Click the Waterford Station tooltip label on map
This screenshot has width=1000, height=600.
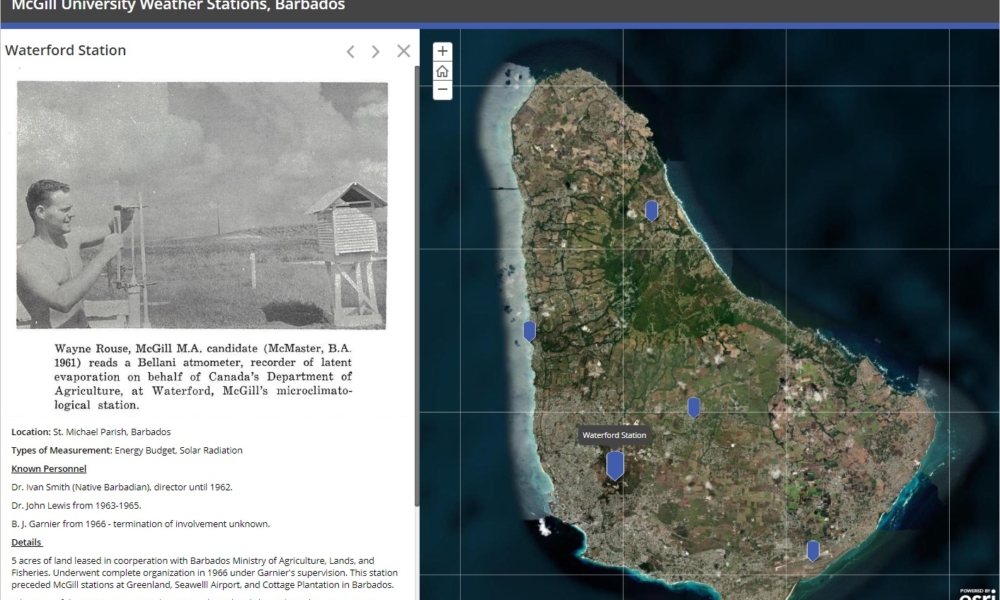(614, 435)
